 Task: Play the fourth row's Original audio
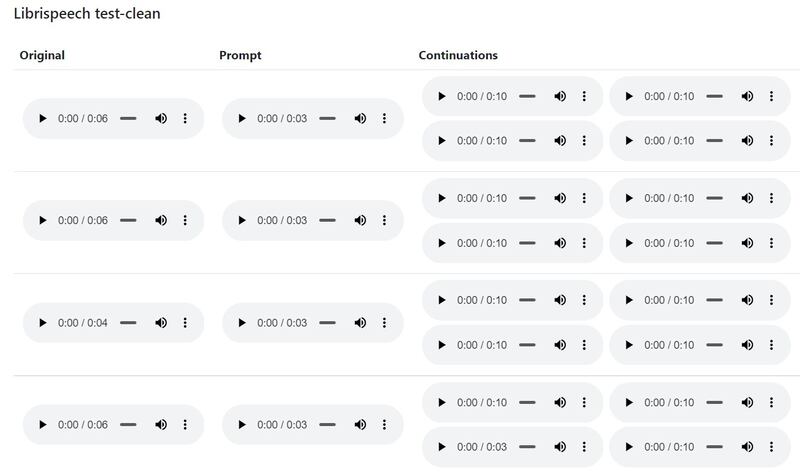pos(42,425)
